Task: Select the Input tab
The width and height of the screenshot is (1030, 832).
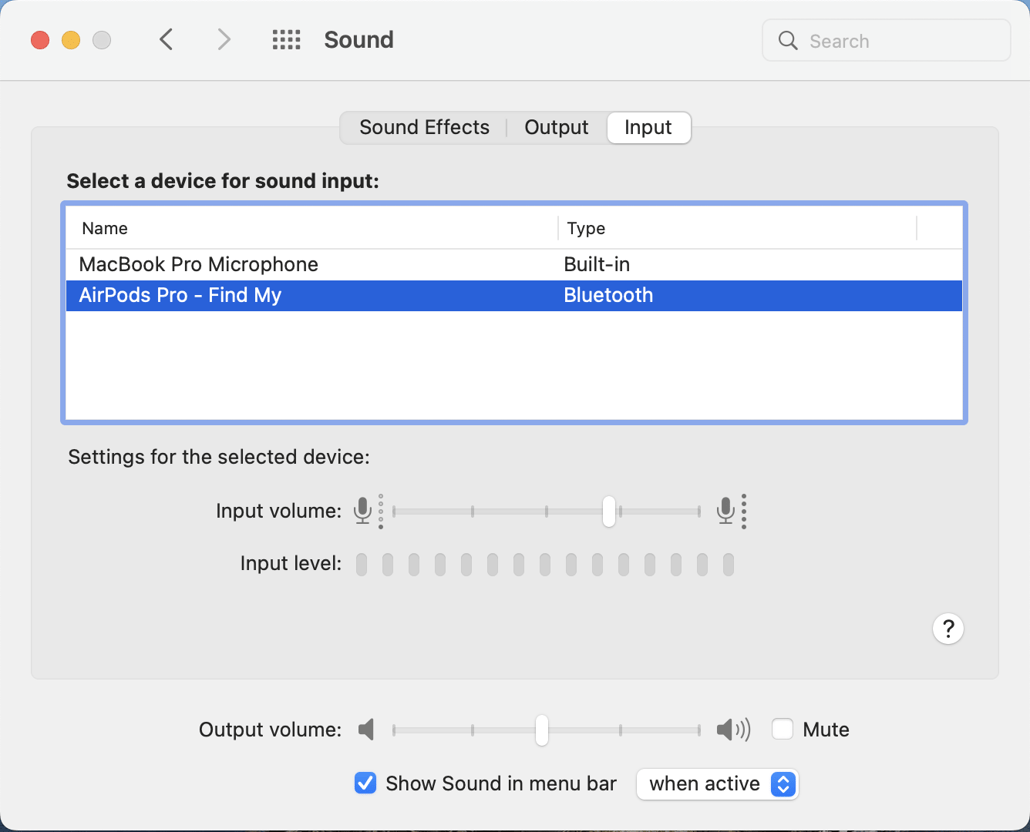Action: (648, 128)
